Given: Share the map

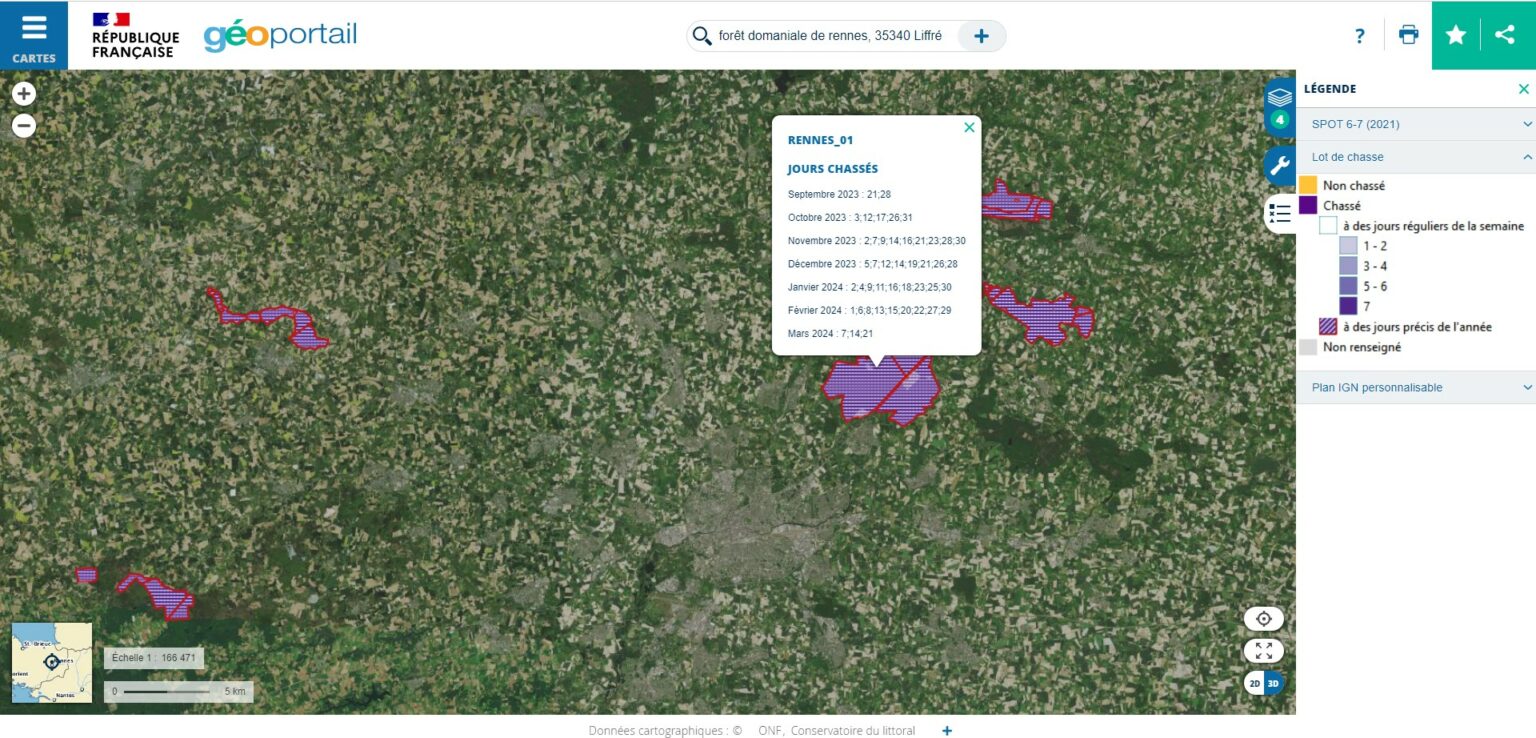Looking at the screenshot, I should pos(1505,35).
